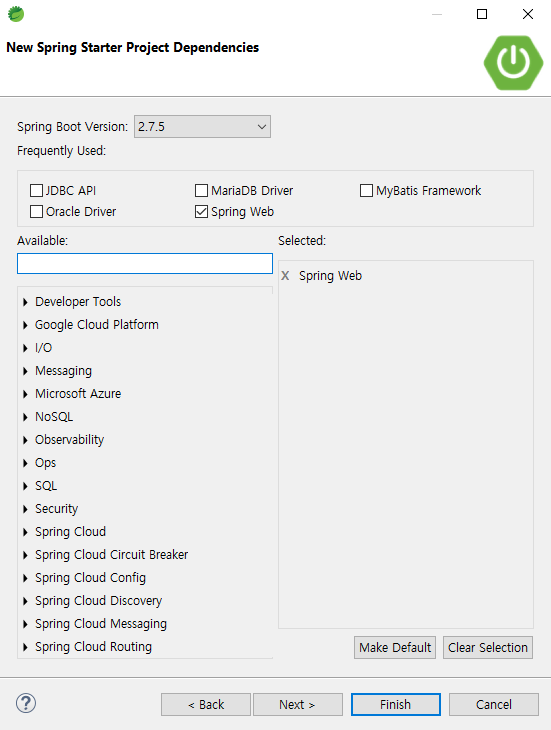Click the Spring leaf icon in title bar
Screen dimensions: 551x730
pyautogui.click(x=16, y=14)
